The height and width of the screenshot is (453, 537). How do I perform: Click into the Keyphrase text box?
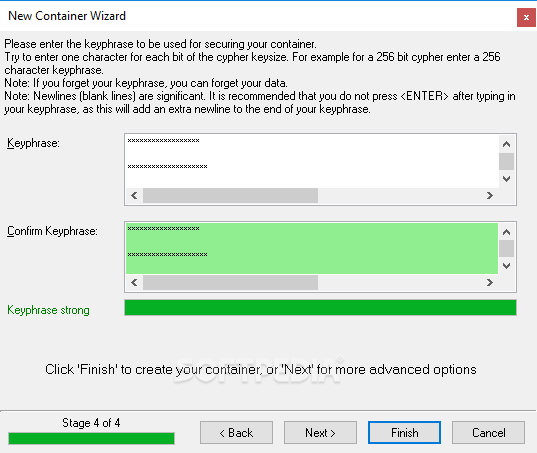(312, 161)
